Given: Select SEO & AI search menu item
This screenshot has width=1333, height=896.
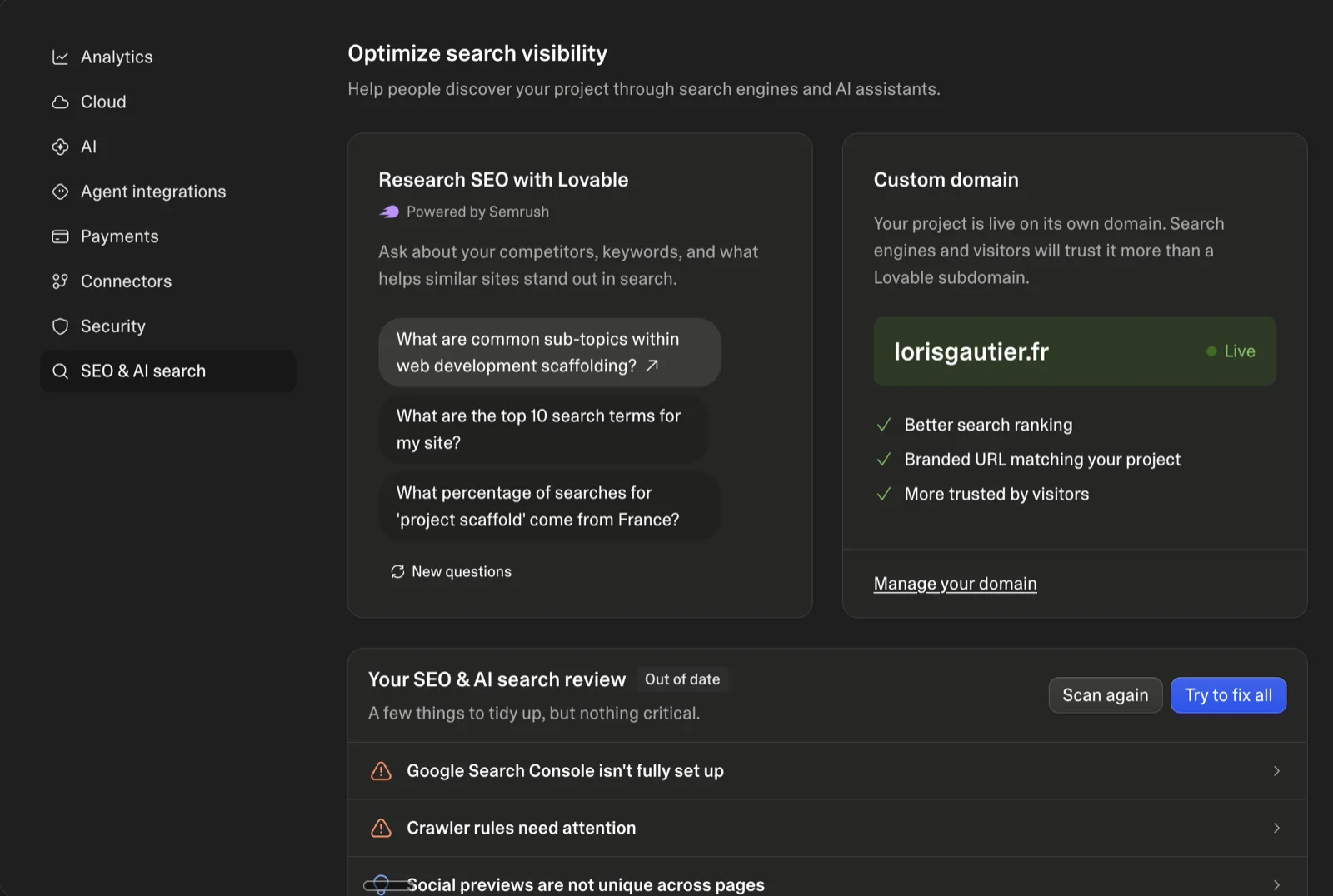Looking at the screenshot, I should 167,371.
